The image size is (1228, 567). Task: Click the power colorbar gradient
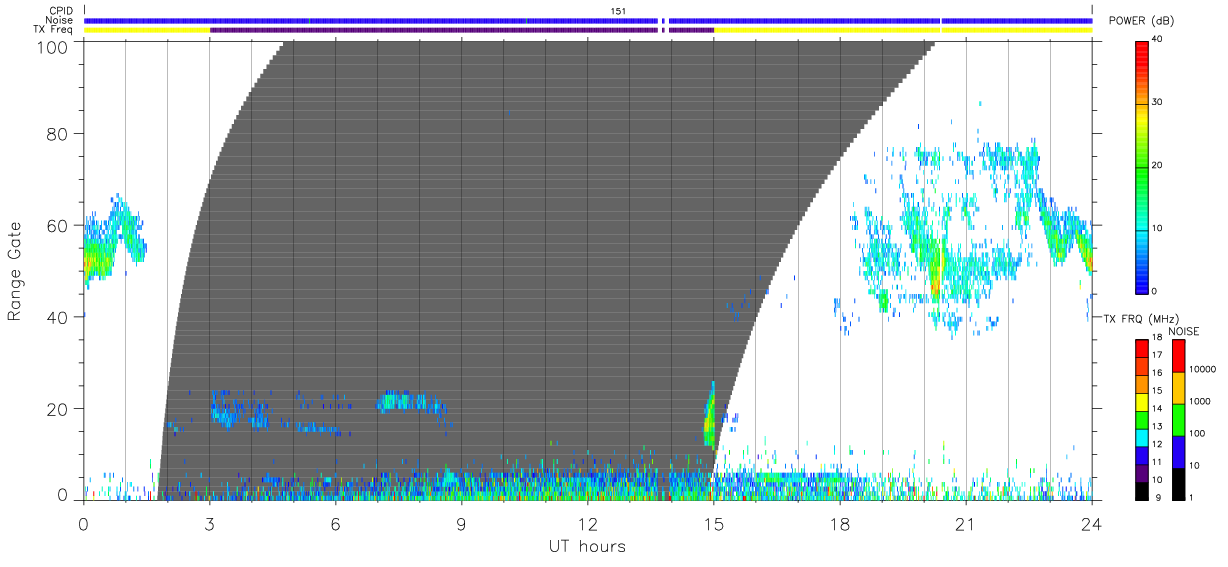click(1142, 166)
